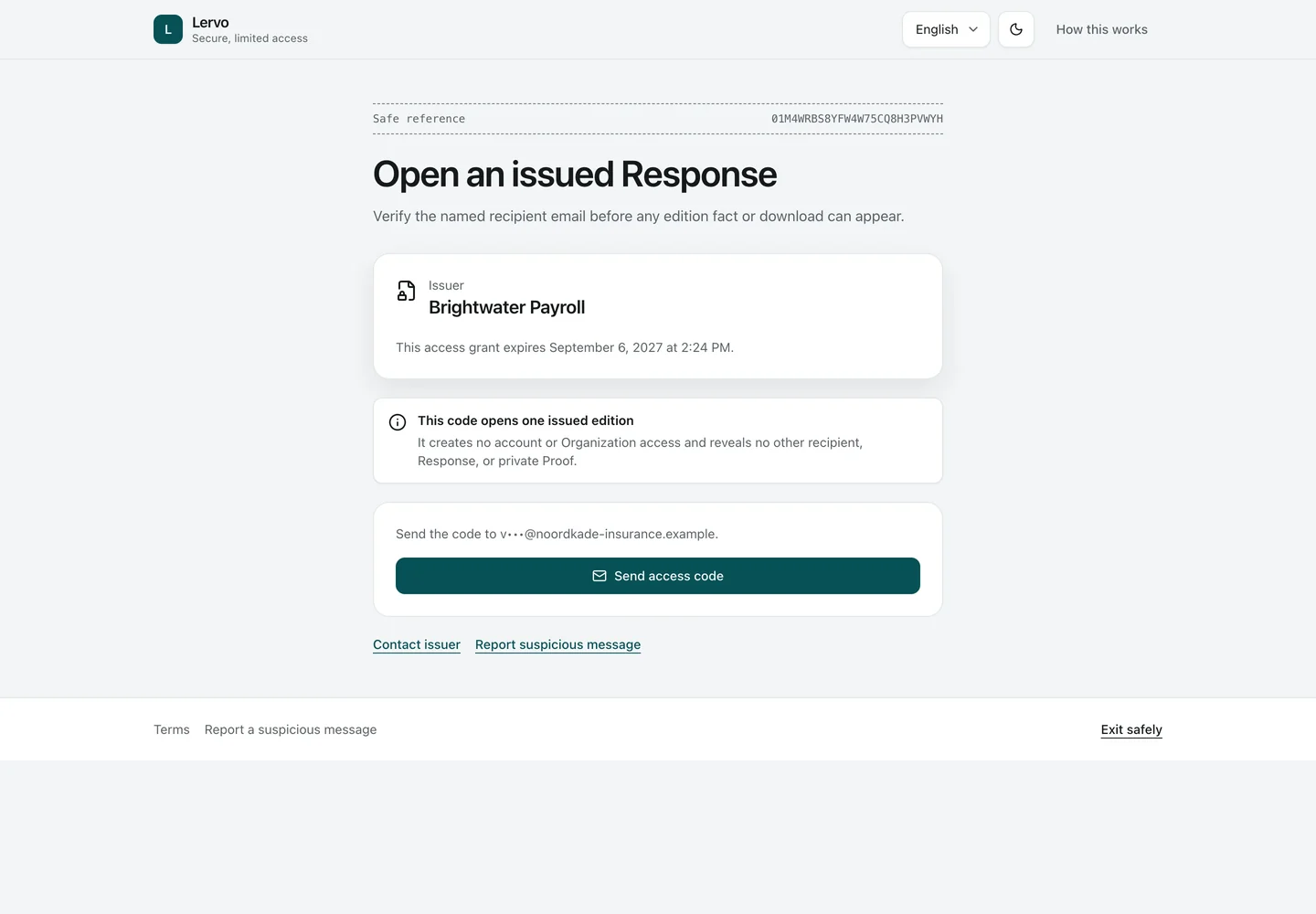Click the access grant expiry date text

pyautogui.click(x=565, y=347)
